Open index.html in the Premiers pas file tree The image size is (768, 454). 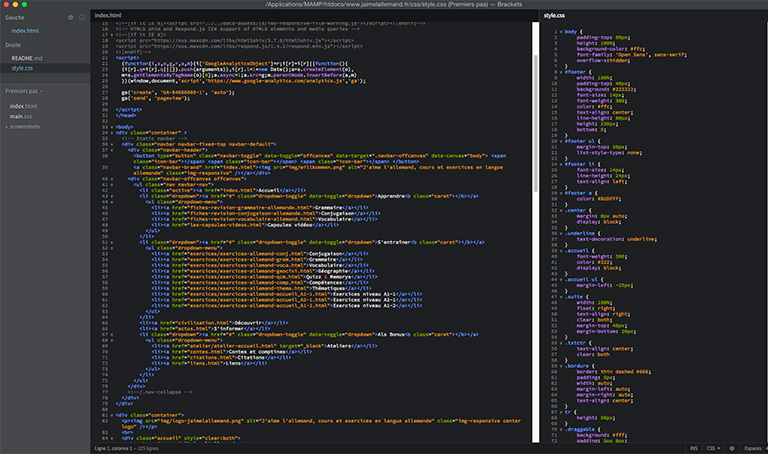23,106
